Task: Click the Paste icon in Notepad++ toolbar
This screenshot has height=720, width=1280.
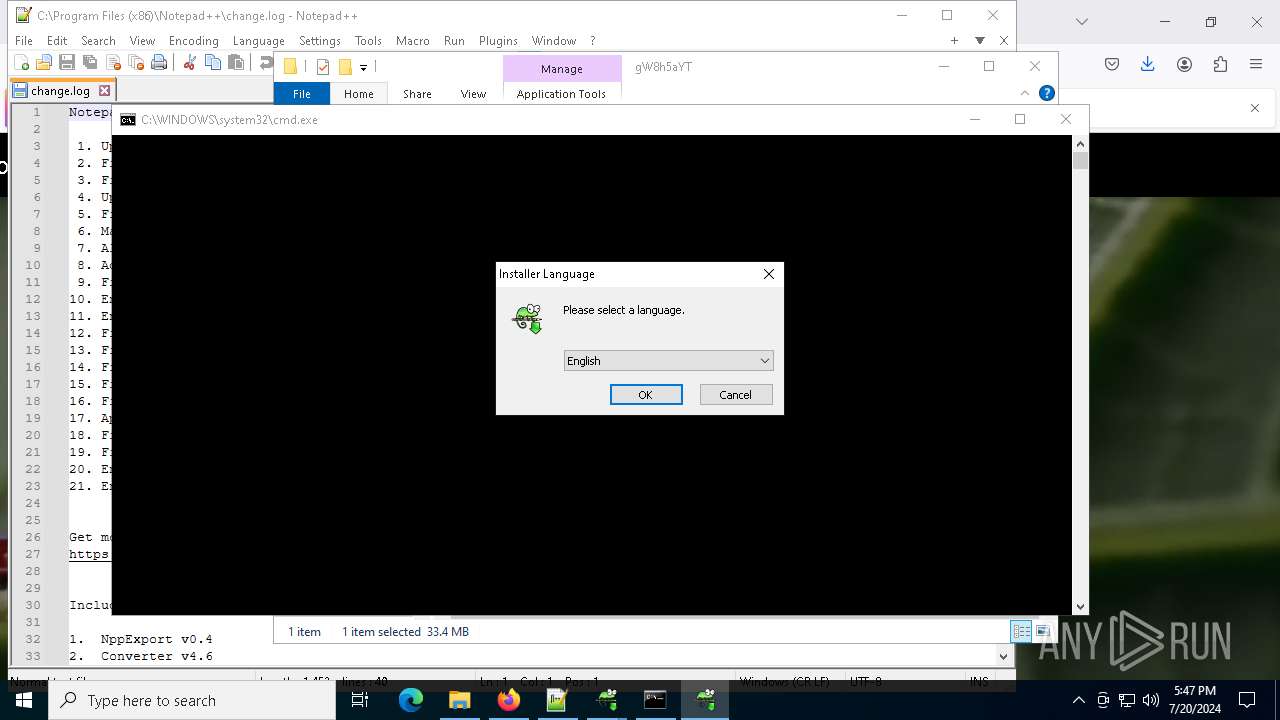Action: (236, 63)
